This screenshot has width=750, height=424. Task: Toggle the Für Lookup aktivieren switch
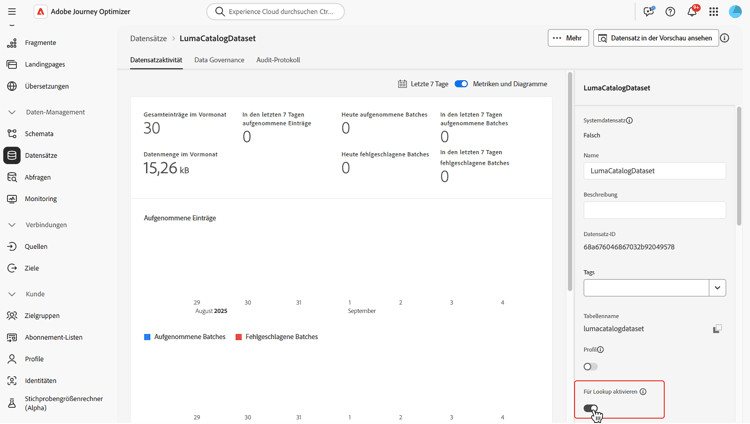click(590, 408)
